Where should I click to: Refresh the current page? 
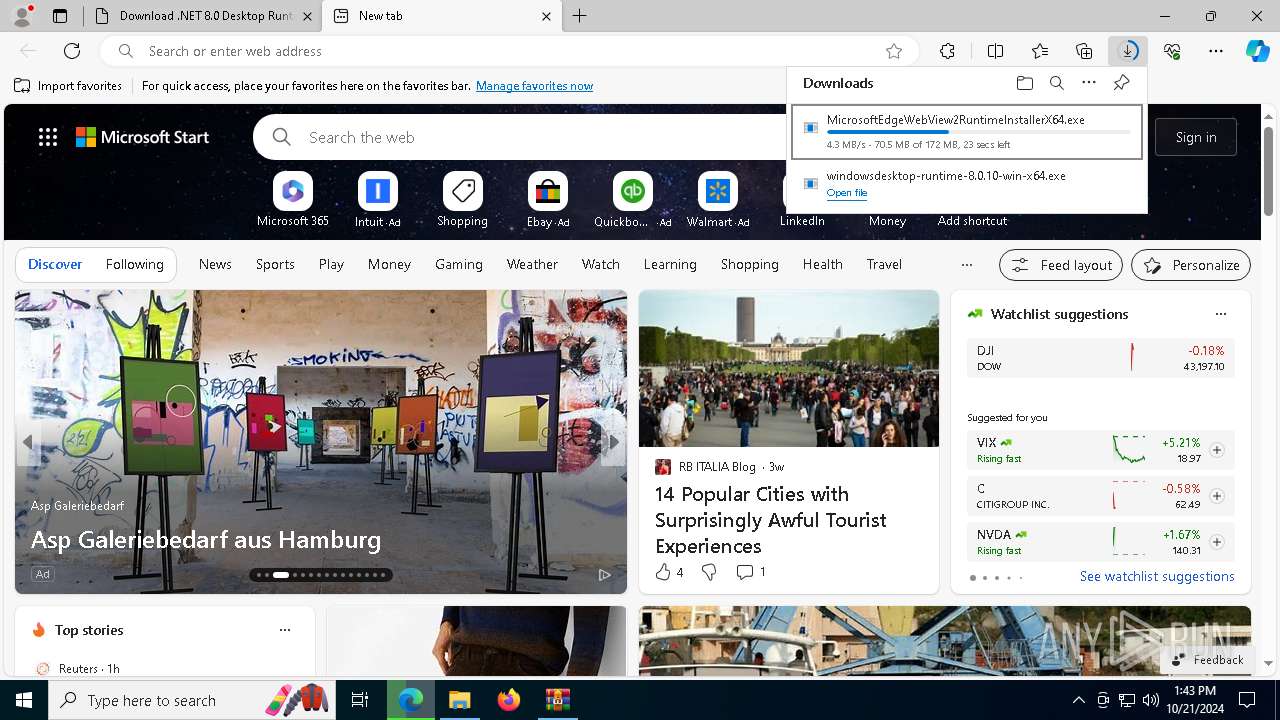click(72, 51)
